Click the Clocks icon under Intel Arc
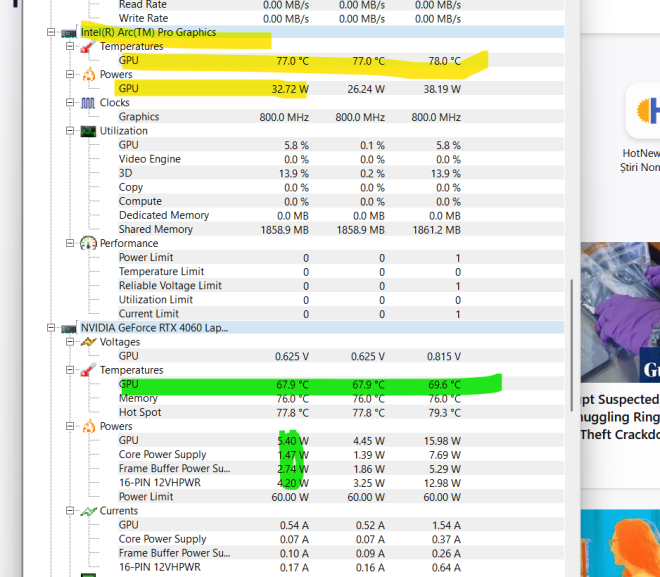The image size is (660, 577). point(87,103)
